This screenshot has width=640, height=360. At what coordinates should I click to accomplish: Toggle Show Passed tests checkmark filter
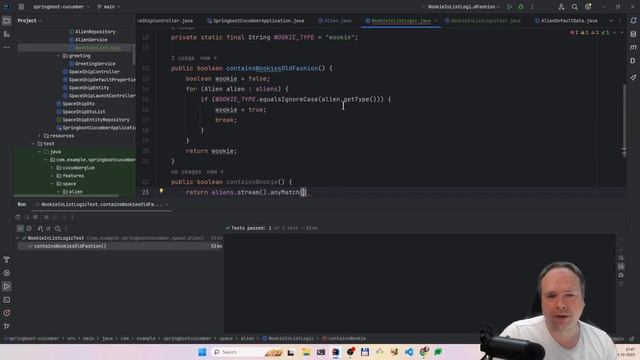(x=20, y=229)
